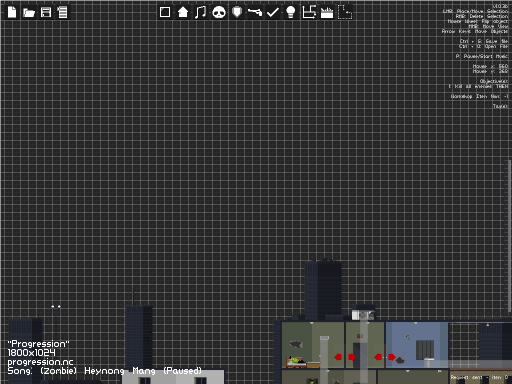Open the level properties list icon

62,12
